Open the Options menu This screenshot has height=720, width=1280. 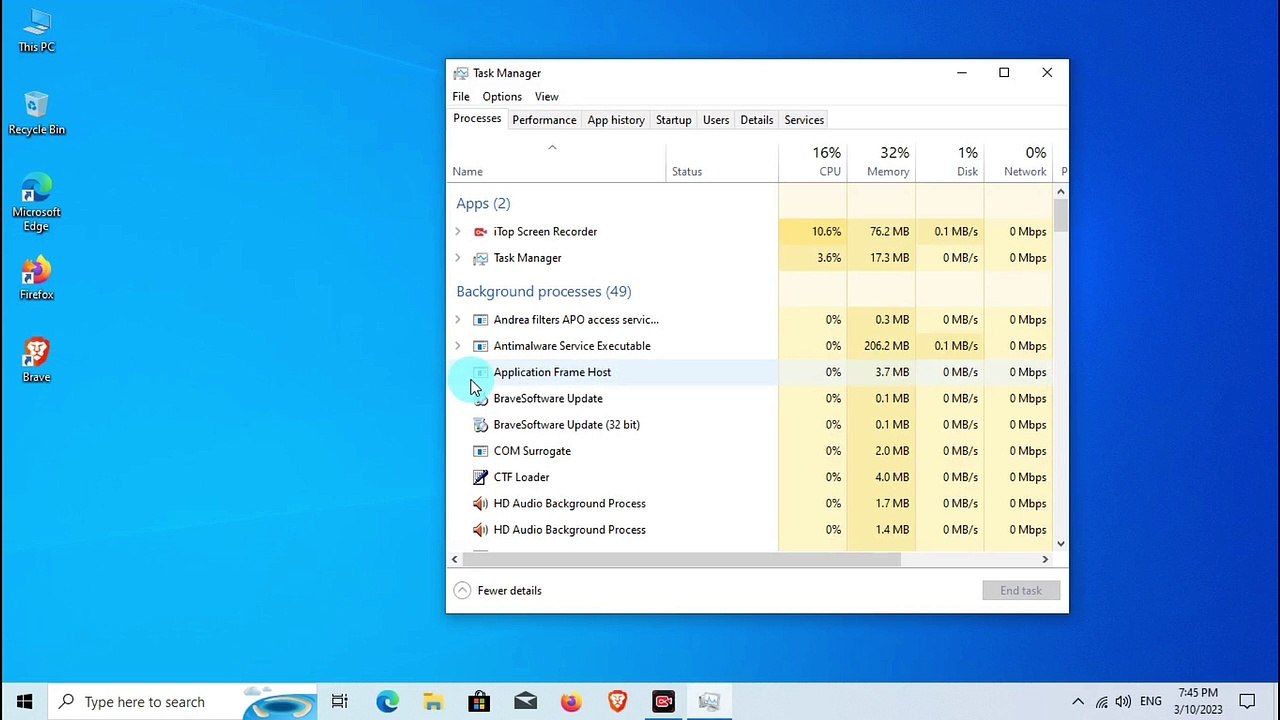click(502, 97)
